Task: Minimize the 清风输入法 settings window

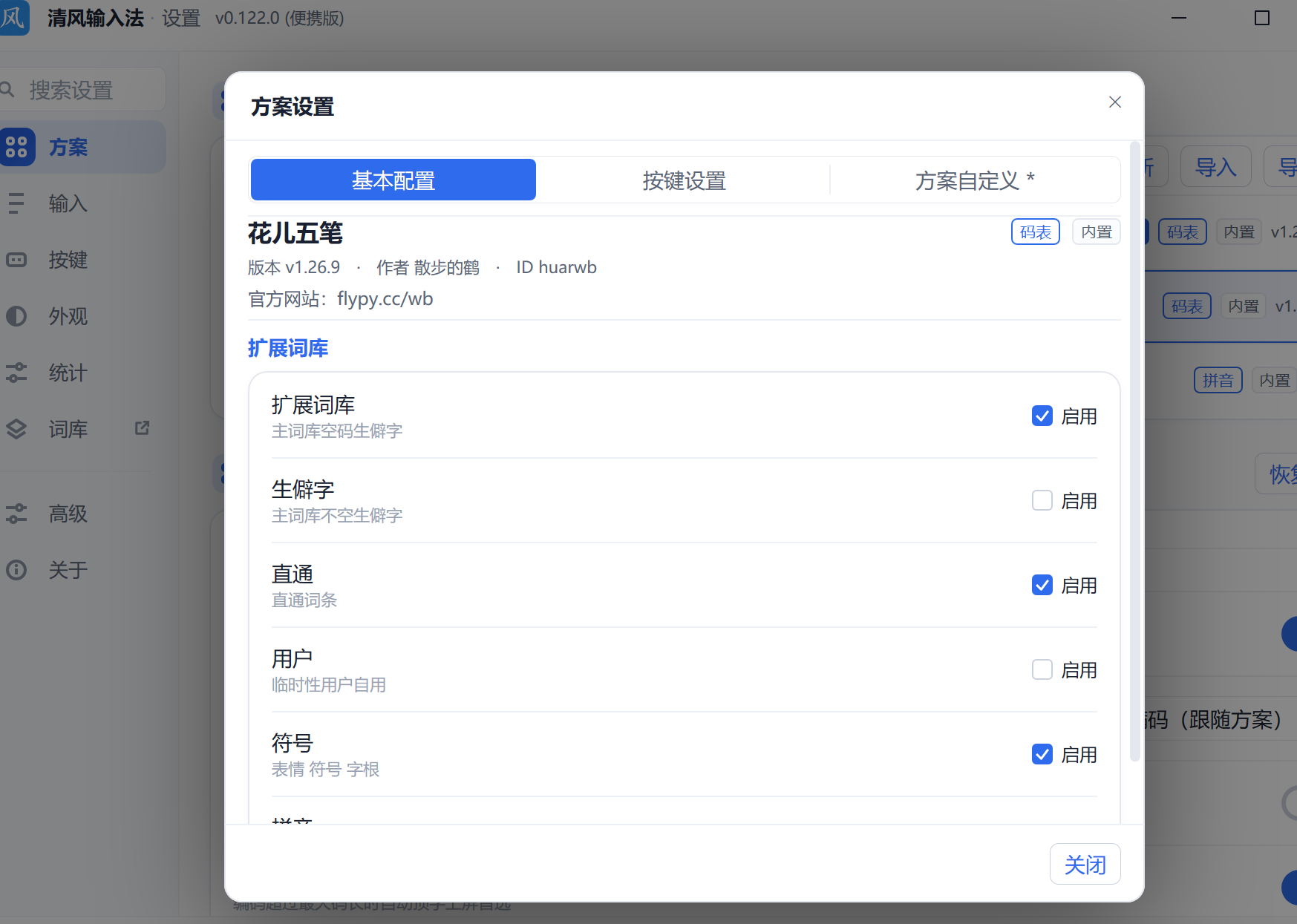Action: [1179, 18]
